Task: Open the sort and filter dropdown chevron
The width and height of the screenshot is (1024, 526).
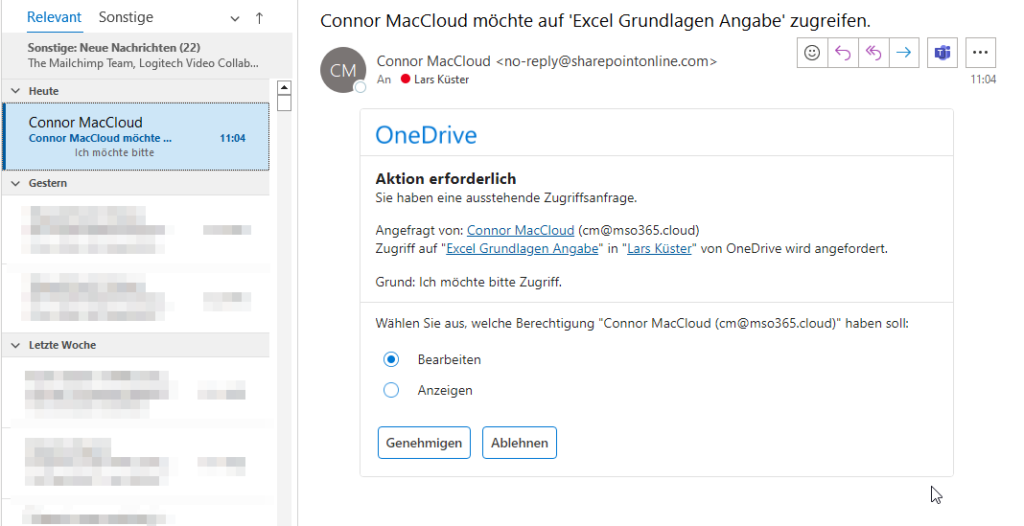Action: pyautogui.click(x=235, y=19)
